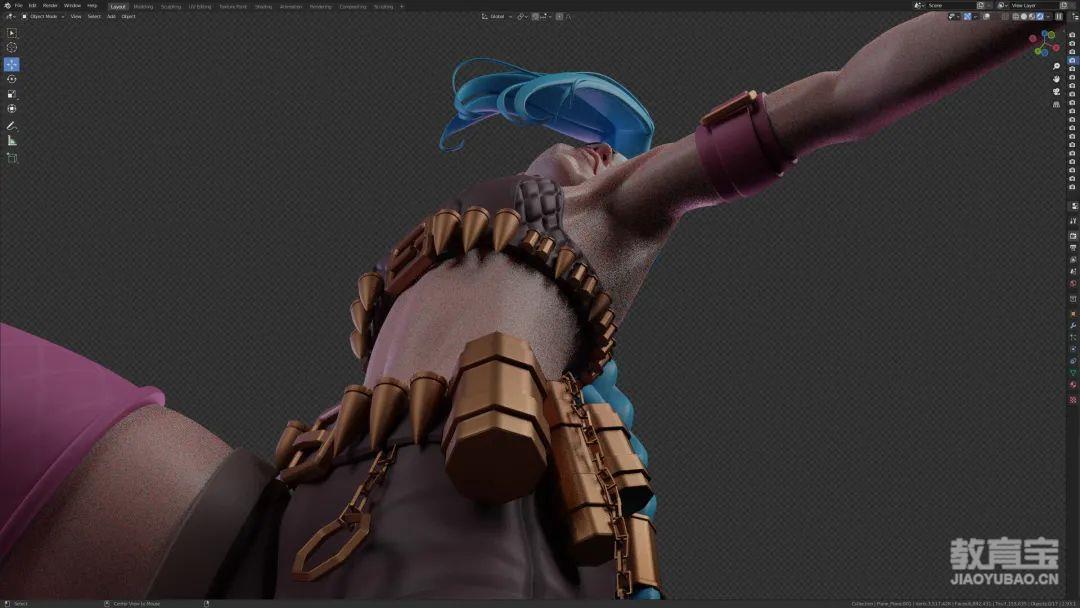Open the Edit menu
1080x608 pixels.
pyautogui.click(x=32, y=6)
